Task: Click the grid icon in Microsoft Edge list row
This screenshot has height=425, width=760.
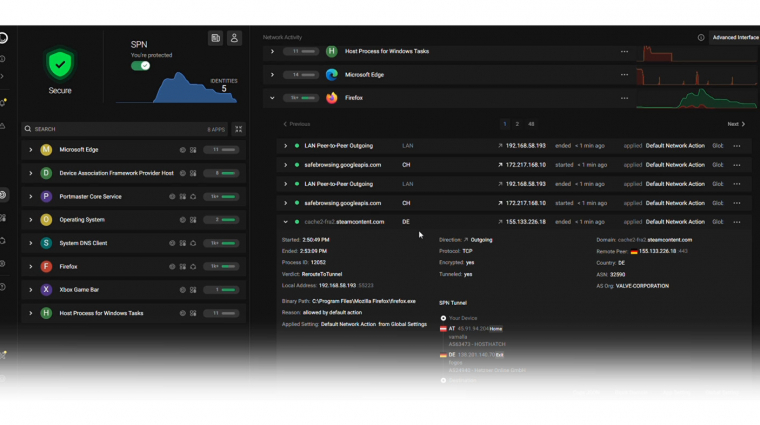Action: [x=193, y=150]
